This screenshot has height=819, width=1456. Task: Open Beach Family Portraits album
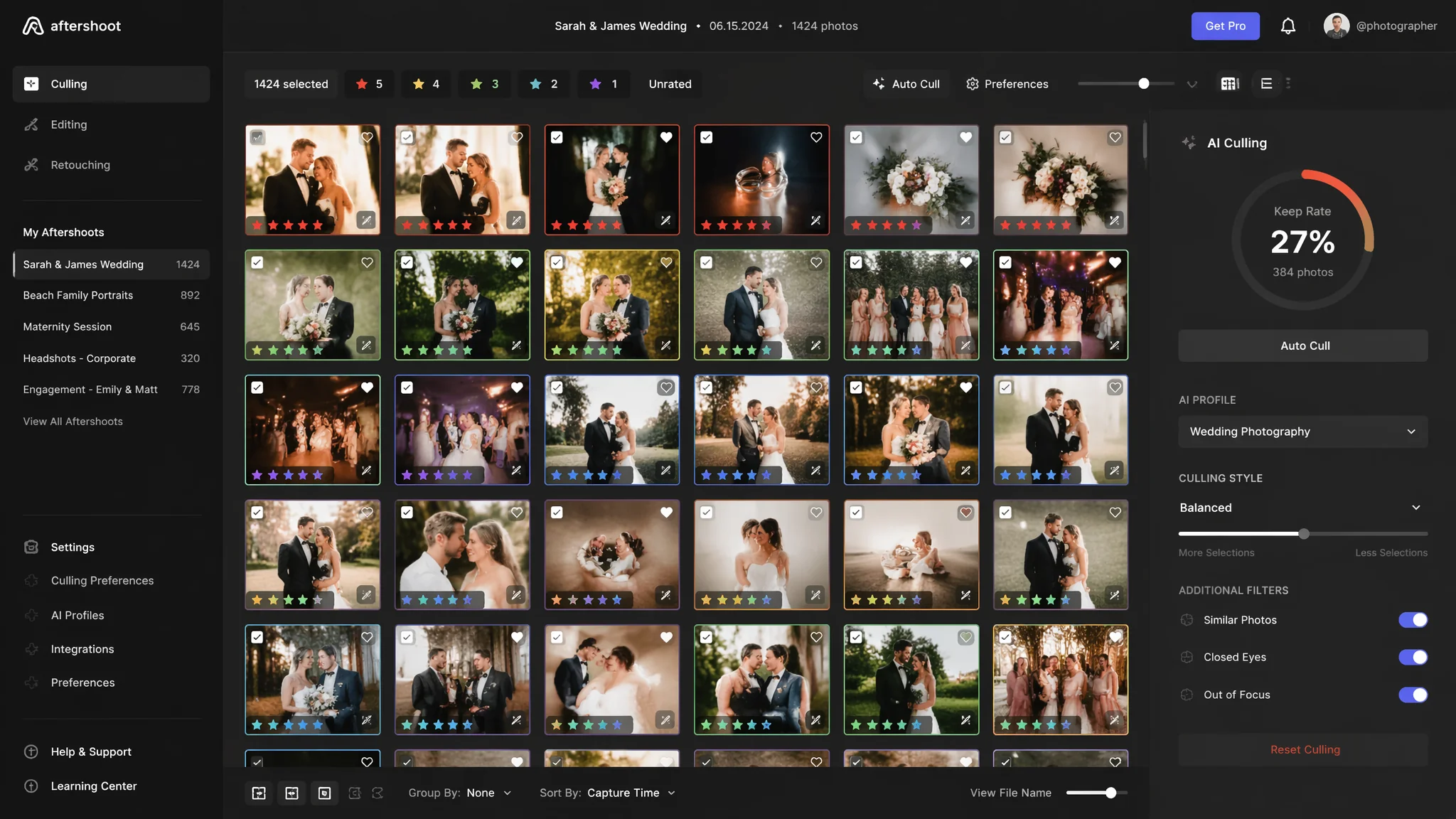[x=111, y=295]
